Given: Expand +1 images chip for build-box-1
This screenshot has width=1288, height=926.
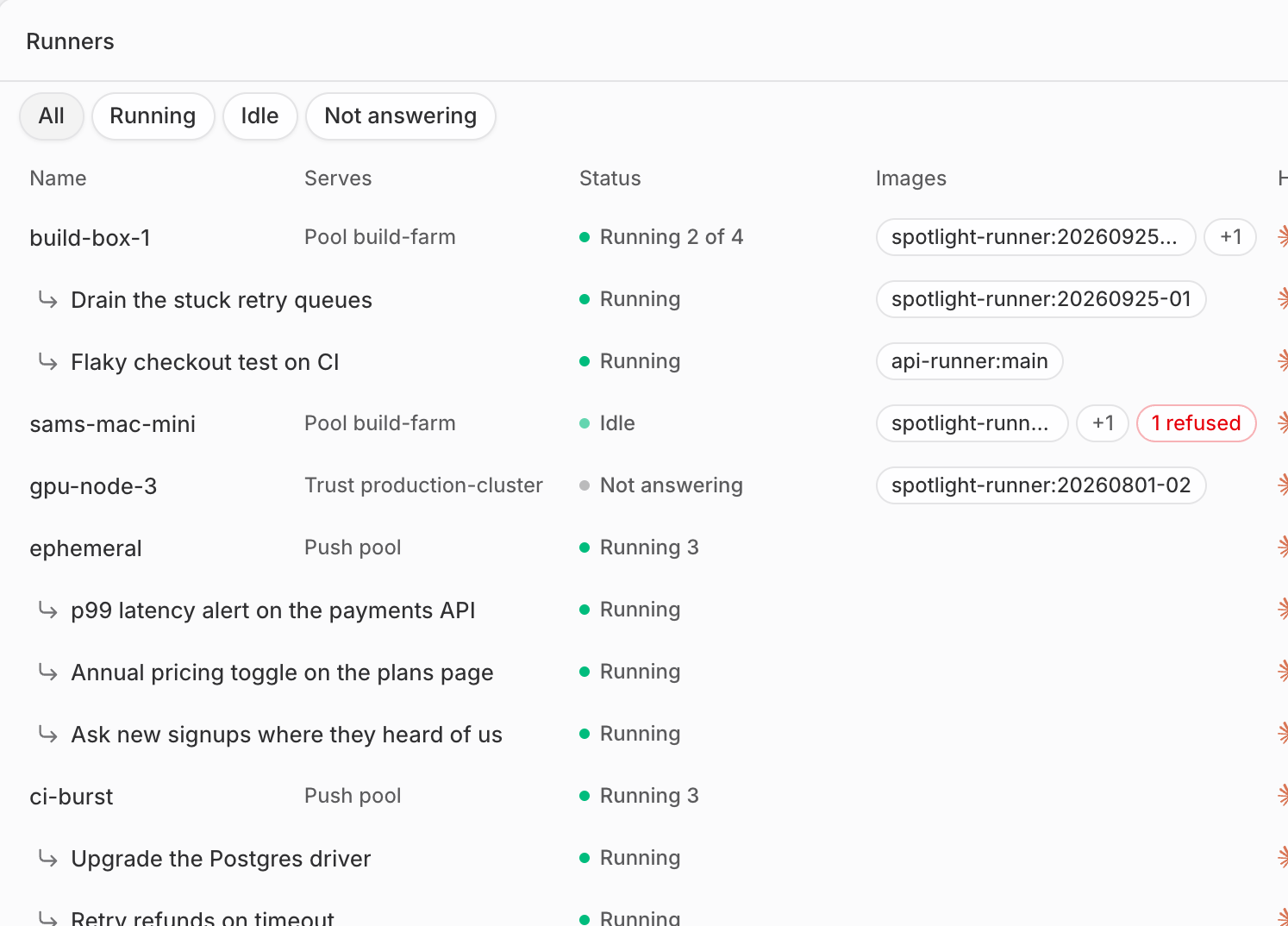Looking at the screenshot, I should click(1230, 237).
